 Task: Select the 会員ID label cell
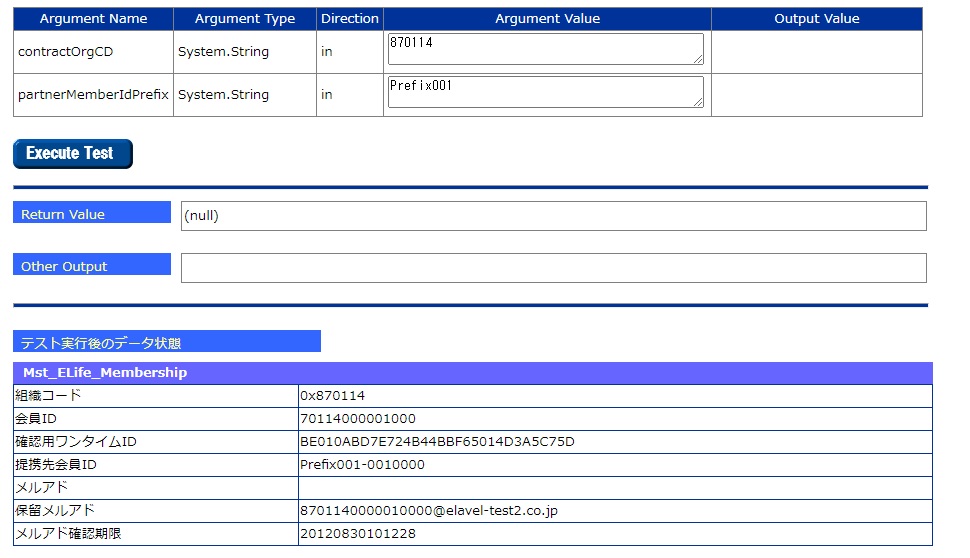point(156,419)
